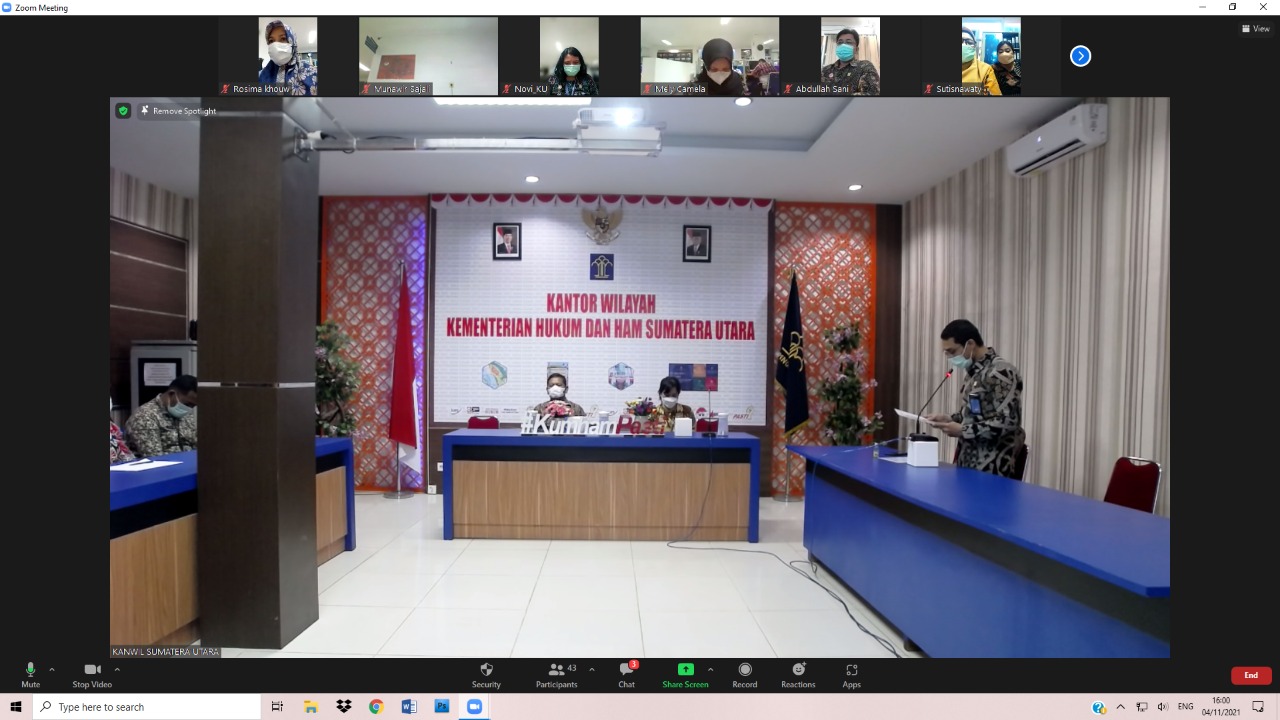This screenshot has width=1280, height=720.
Task: Open the View layout menu
Action: (1255, 29)
